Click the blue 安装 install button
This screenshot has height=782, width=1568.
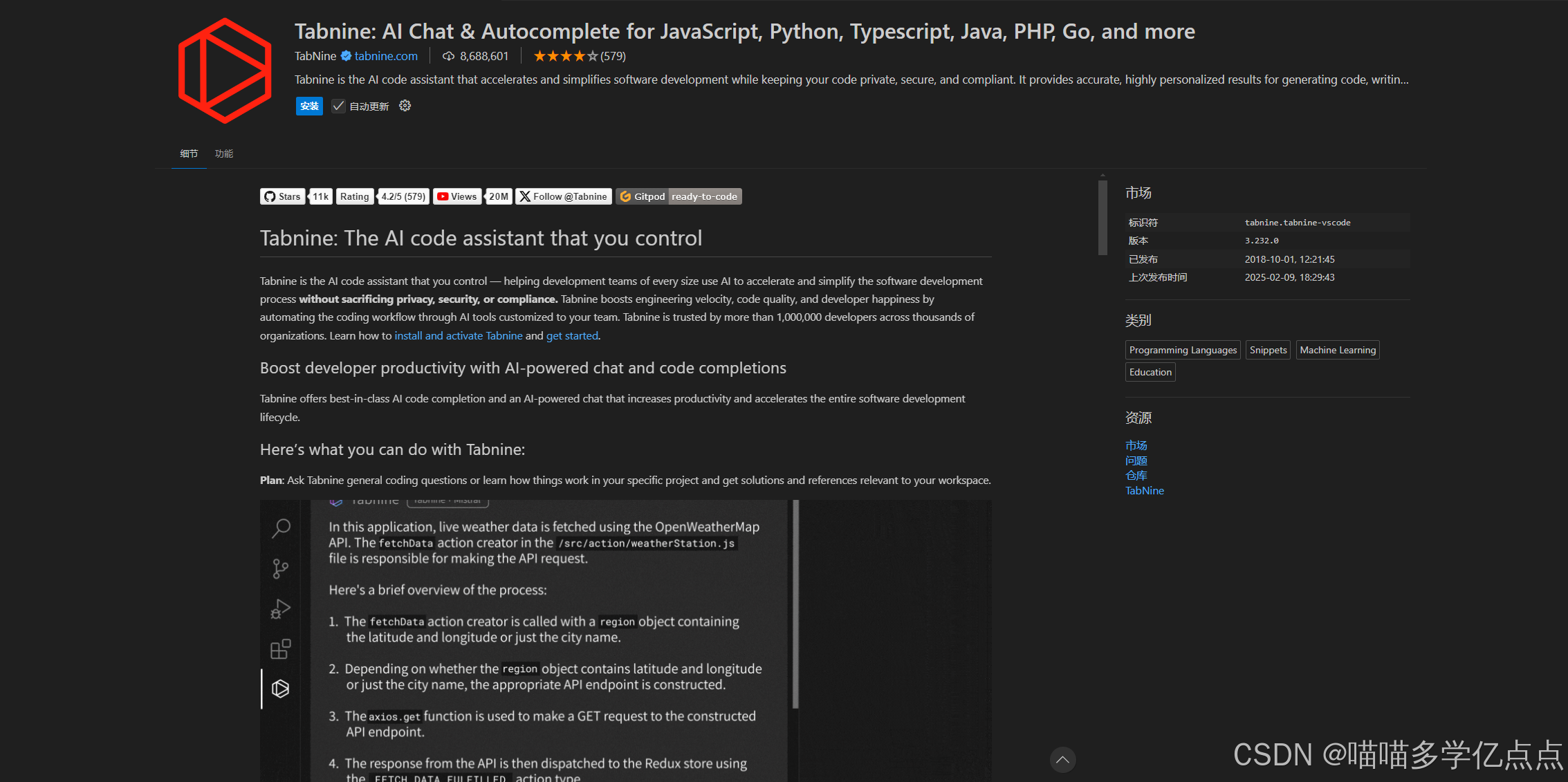click(x=309, y=106)
